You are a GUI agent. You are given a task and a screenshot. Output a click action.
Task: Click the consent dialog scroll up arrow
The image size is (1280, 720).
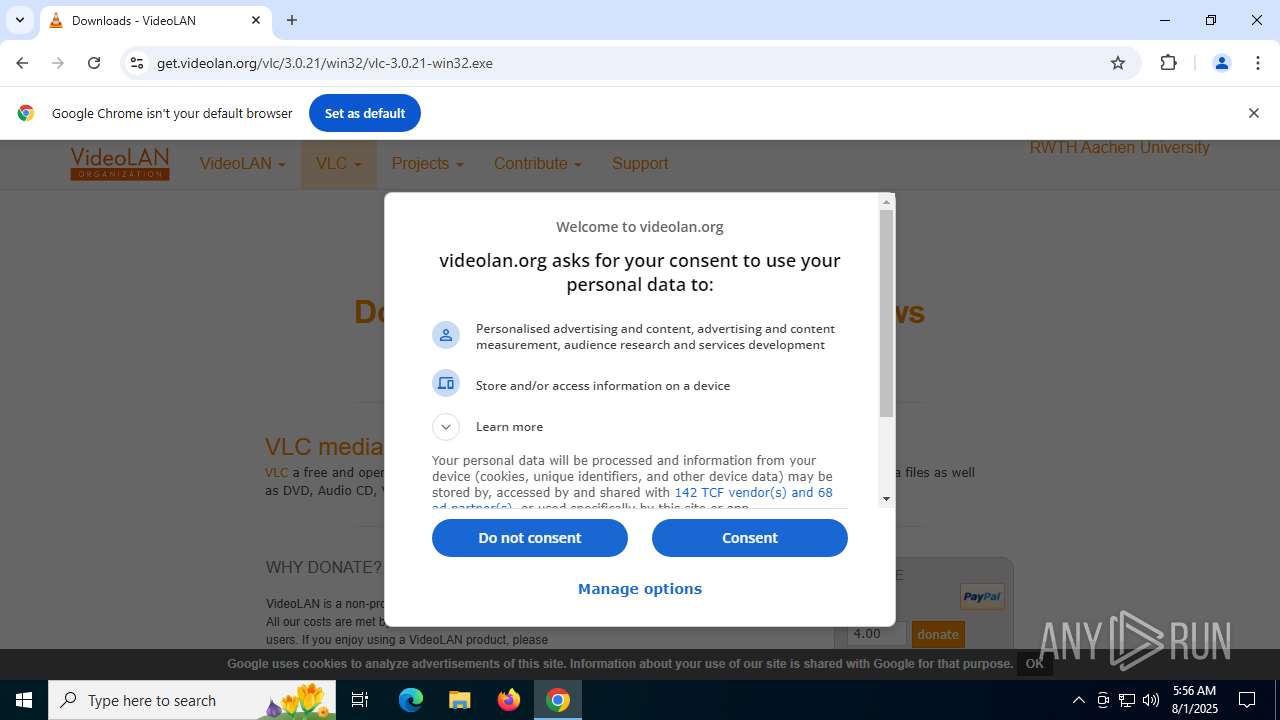coord(886,202)
